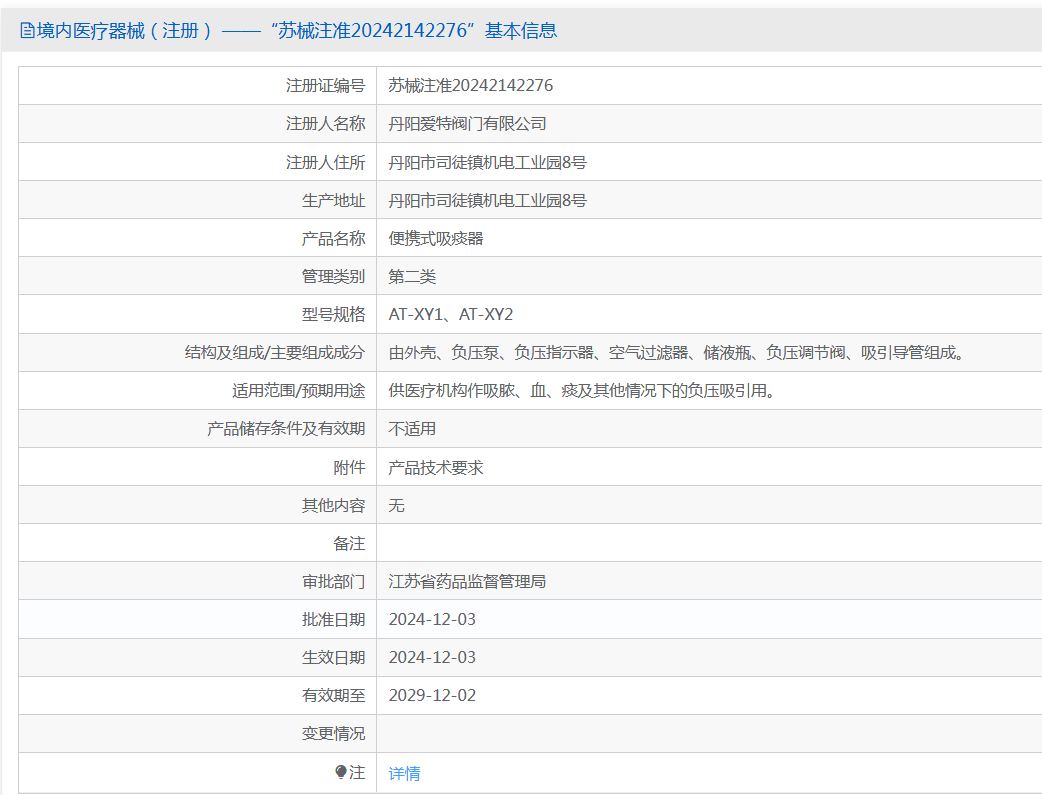Select the registrant name 丹阳爱特阀门有限公司
Screen dimensions: 1042x795
[467, 124]
